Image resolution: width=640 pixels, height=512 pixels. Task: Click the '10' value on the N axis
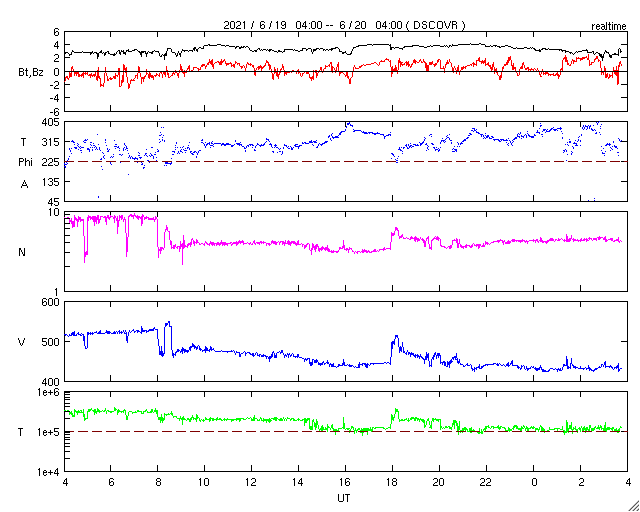point(54,213)
